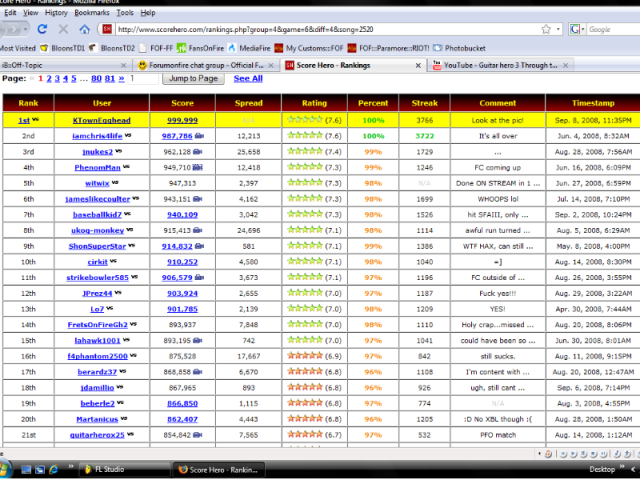The width and height of the screenshot is (640, 480).
Task: Go to the Firefox Home icon
Action: click(84, 29)
